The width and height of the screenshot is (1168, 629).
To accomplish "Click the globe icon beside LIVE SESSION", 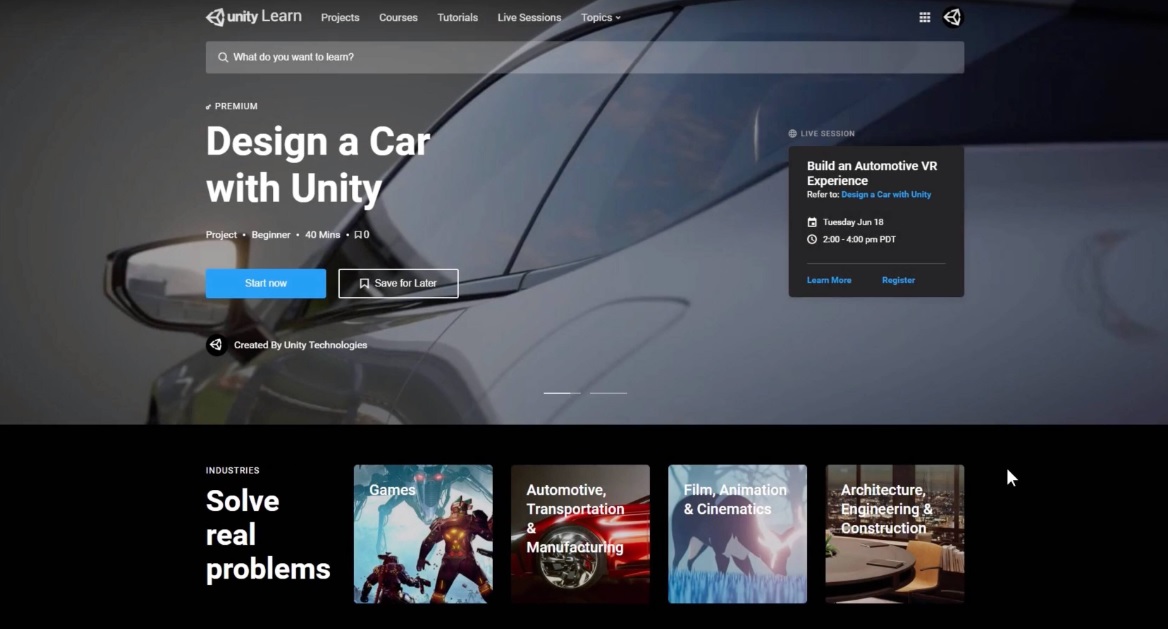I will pos(793,133).
